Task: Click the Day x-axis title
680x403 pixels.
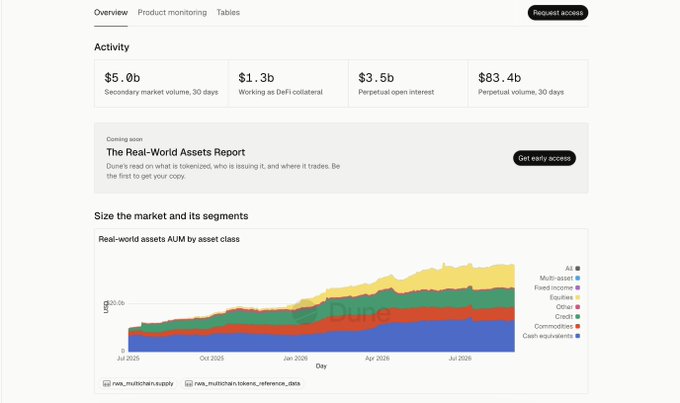Action: [x=321, y=366]
